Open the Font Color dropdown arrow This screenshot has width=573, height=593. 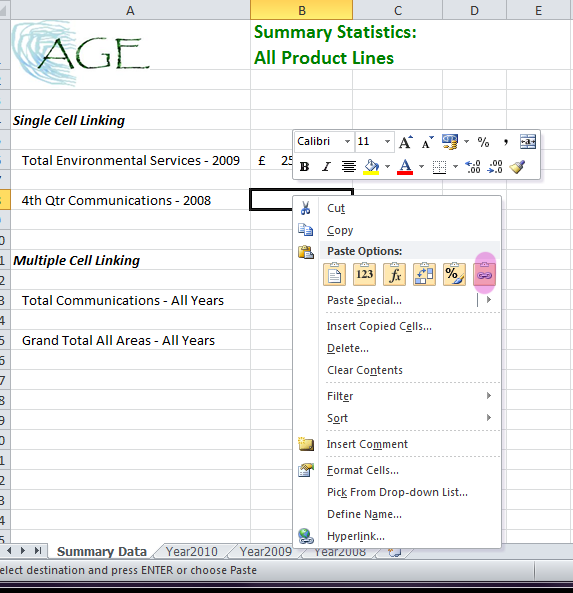[421, 166]
